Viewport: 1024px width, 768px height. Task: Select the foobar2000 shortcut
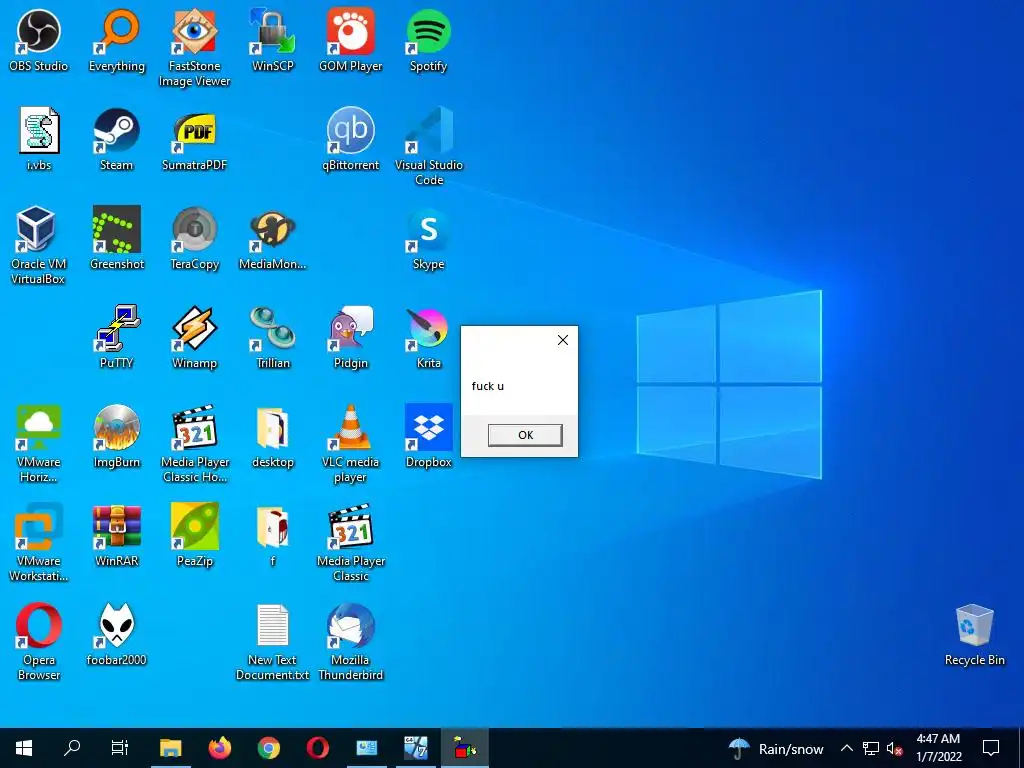[x=117, y=634]
